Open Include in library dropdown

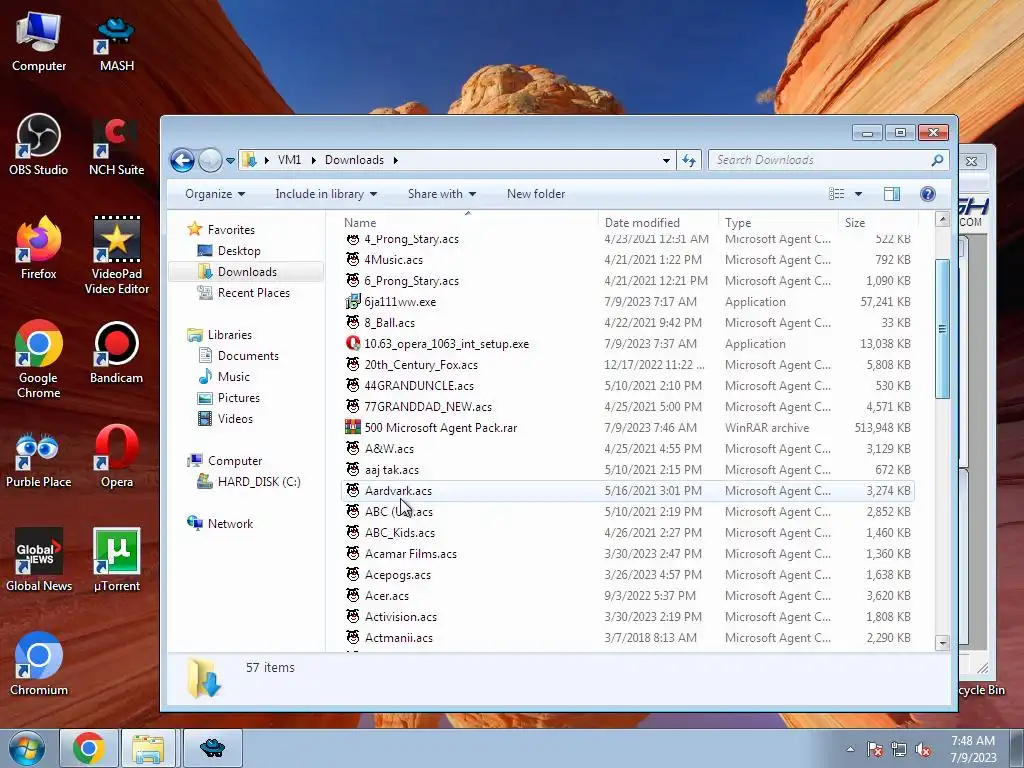pos(326,194)
